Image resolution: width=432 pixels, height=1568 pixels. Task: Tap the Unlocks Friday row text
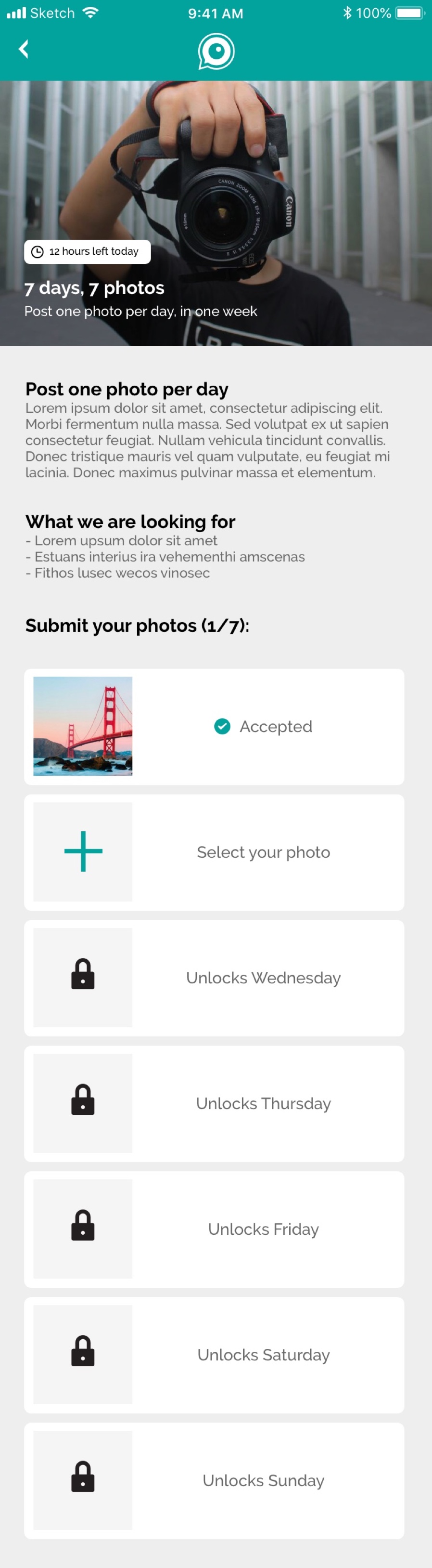point(264,1229)
